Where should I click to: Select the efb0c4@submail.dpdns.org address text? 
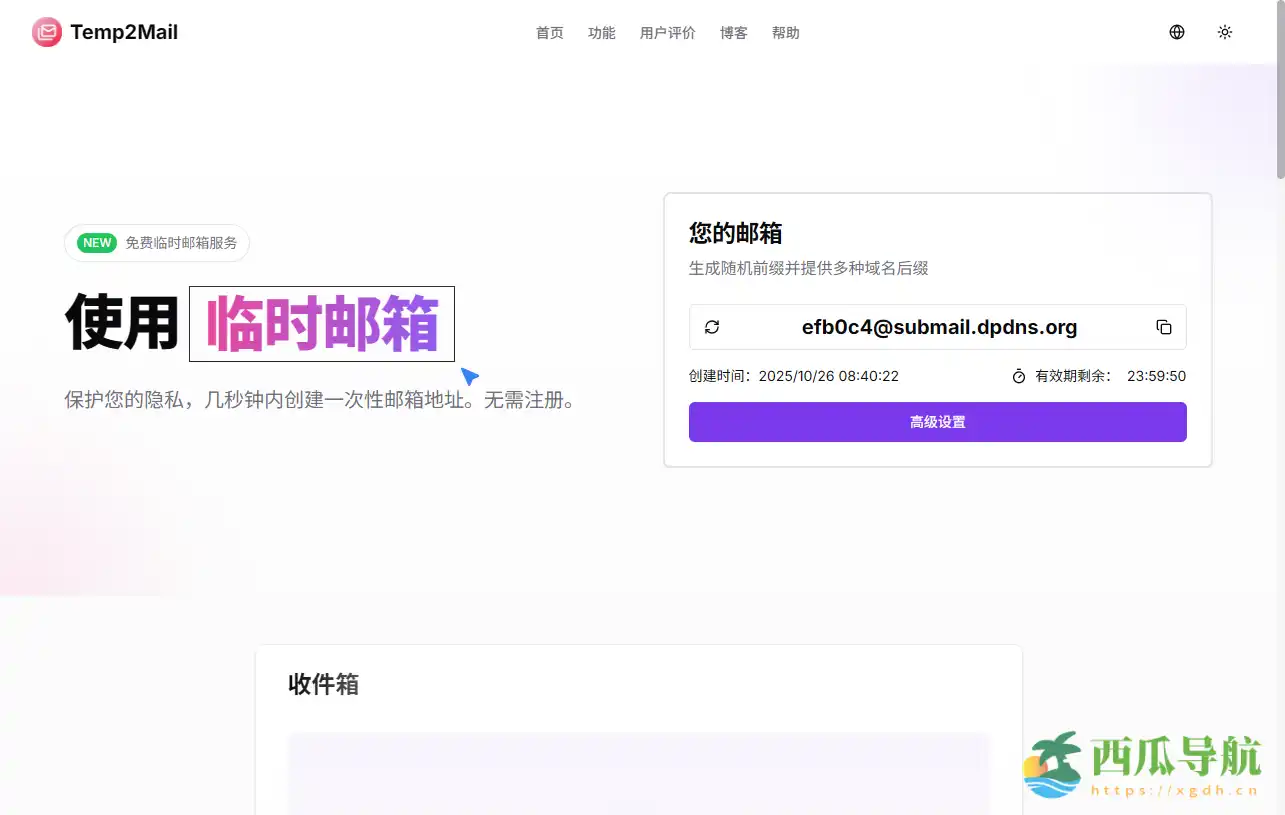[939, 327]
